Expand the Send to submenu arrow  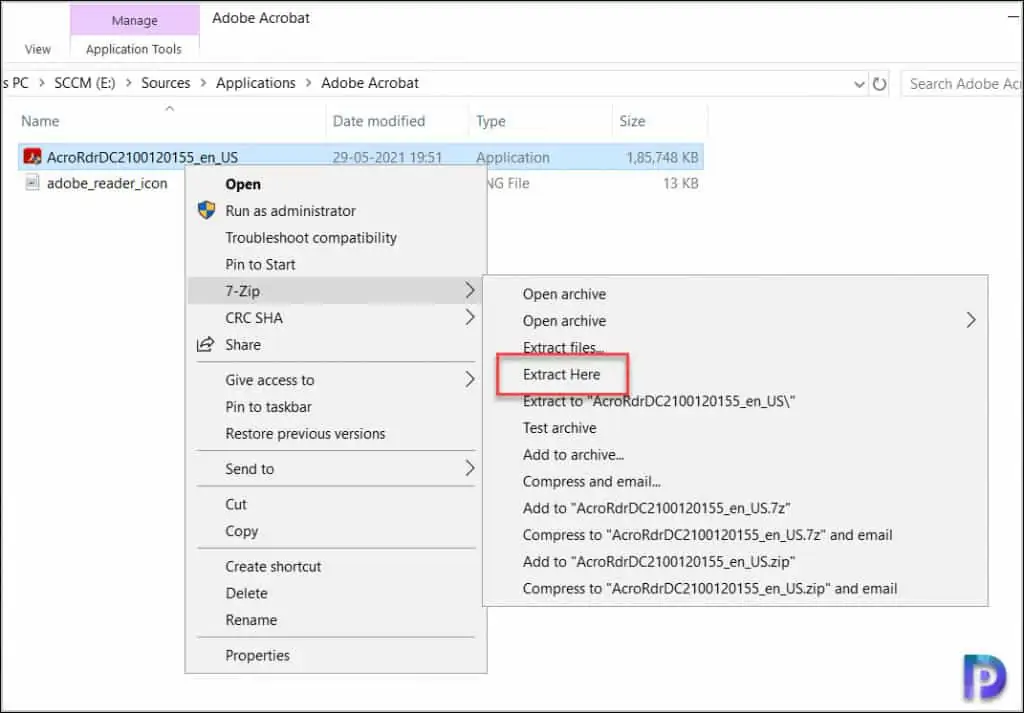pos(470,468)
